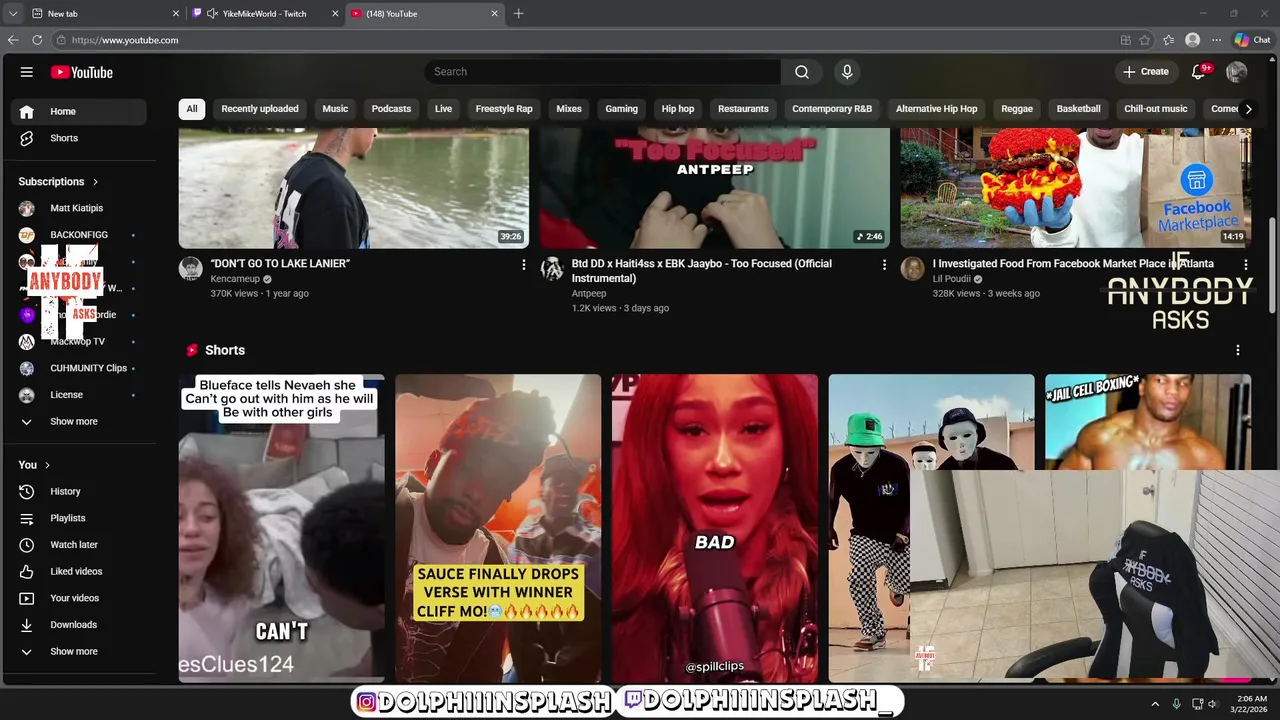Viewport: 1280px width, 720px height.
Task: Select the Podcasts filter chip
Action: tap(391, 109)
